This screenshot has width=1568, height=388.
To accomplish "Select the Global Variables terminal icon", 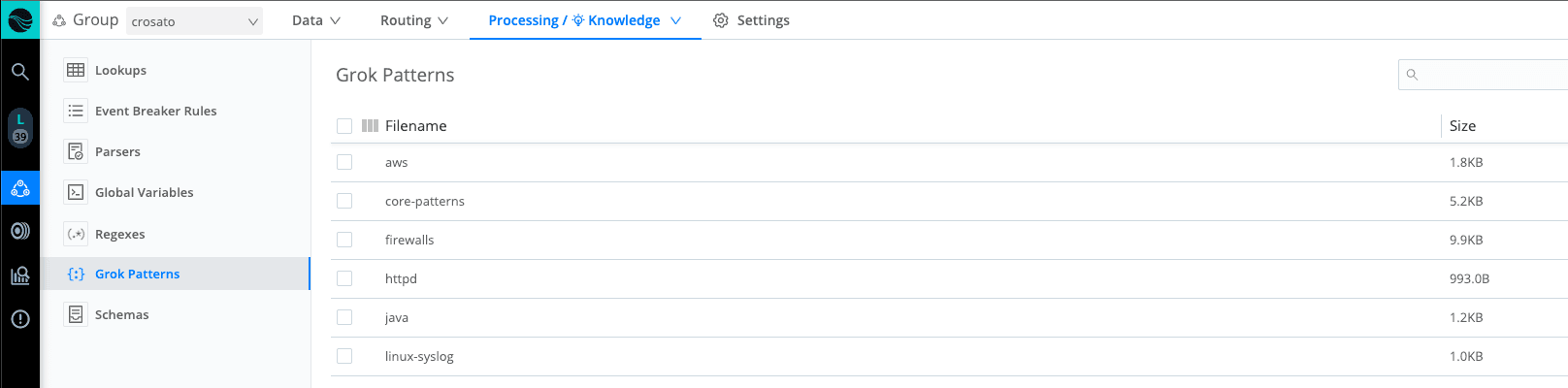I will tap(76, 192).
